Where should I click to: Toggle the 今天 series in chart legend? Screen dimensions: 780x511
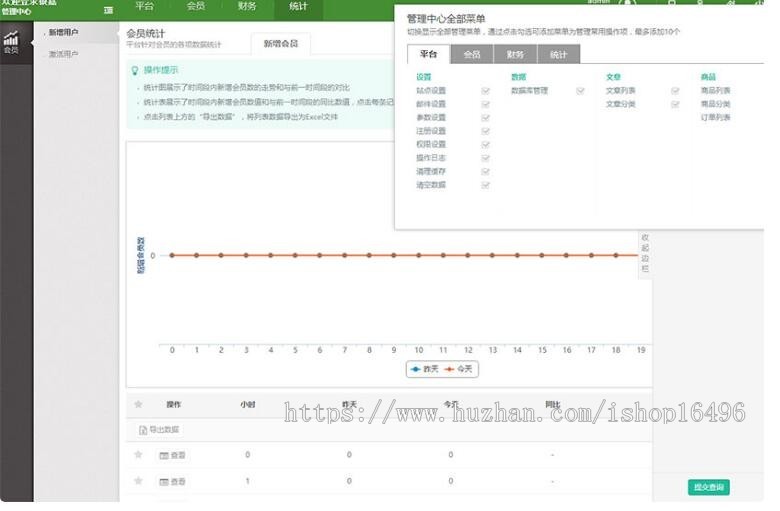[458, 369]
